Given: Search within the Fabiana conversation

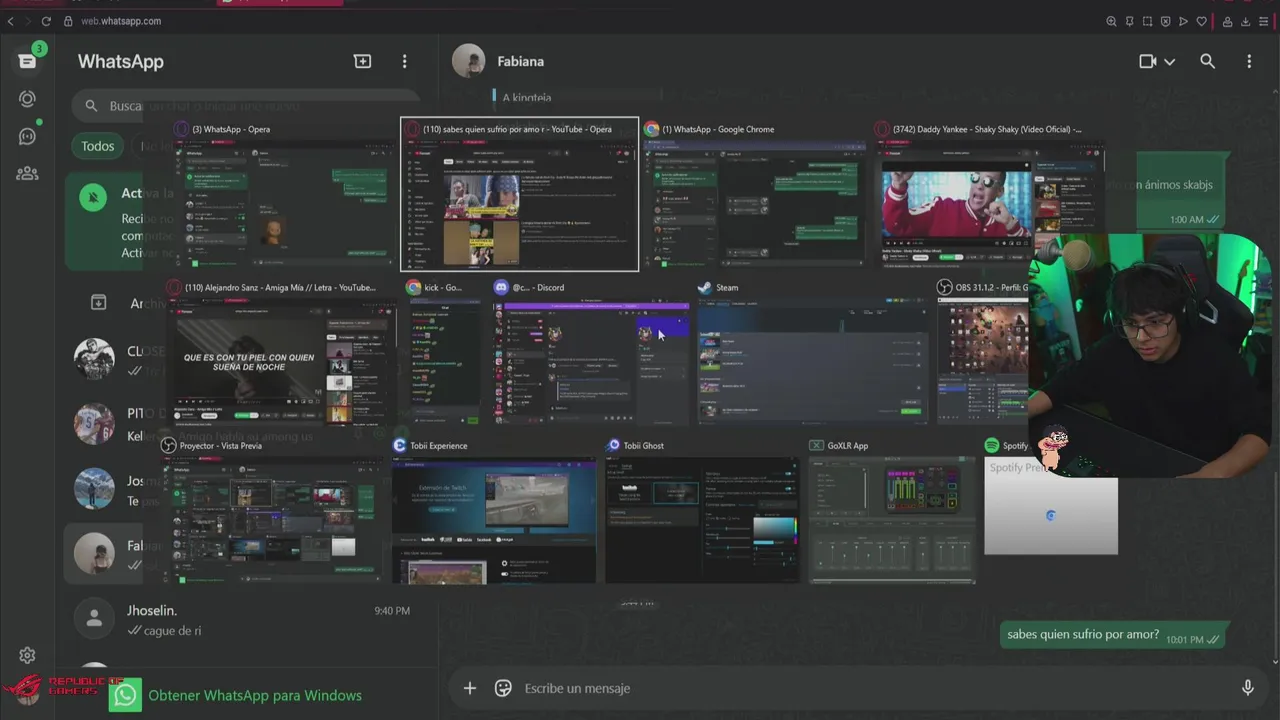Looking at the screenshot, I should tap(1207, 61).
